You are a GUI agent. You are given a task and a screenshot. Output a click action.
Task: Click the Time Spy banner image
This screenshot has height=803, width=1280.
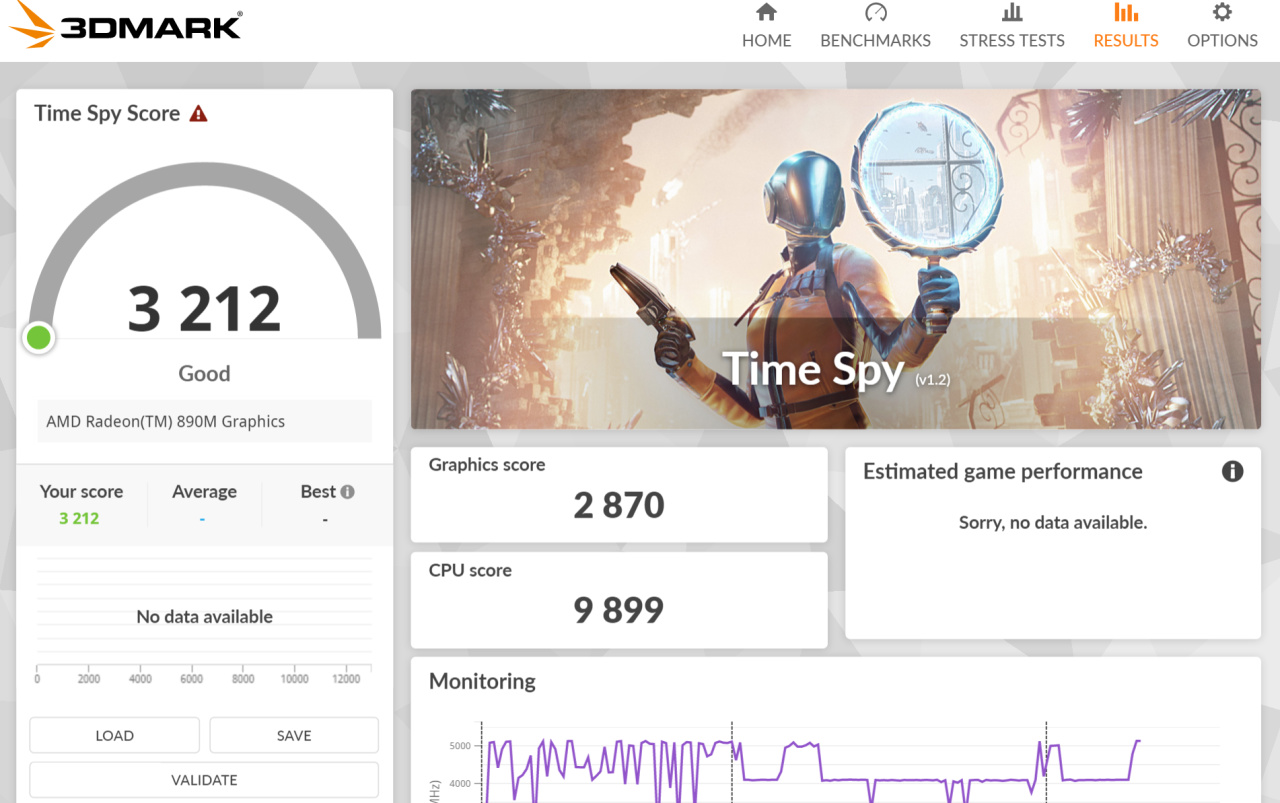[835, 259]
